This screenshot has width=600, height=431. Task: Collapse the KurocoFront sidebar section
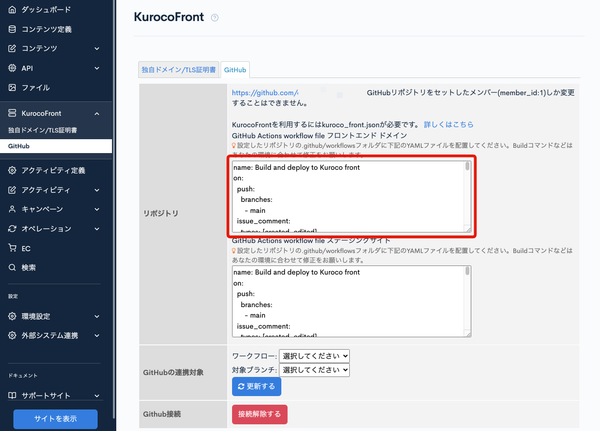point(97,113)
